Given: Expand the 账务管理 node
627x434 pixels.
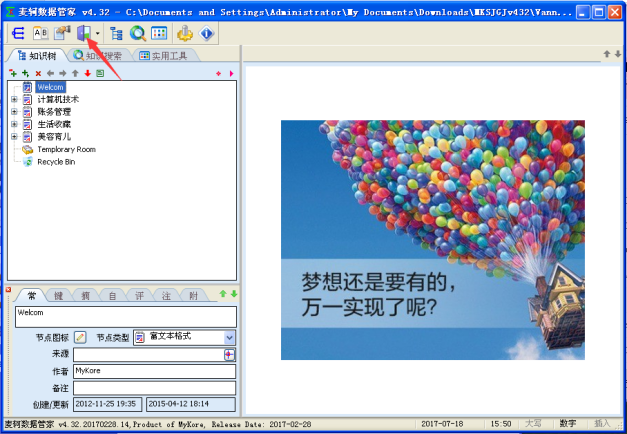Looking at the screenshot, I should [x=14, y=112].
